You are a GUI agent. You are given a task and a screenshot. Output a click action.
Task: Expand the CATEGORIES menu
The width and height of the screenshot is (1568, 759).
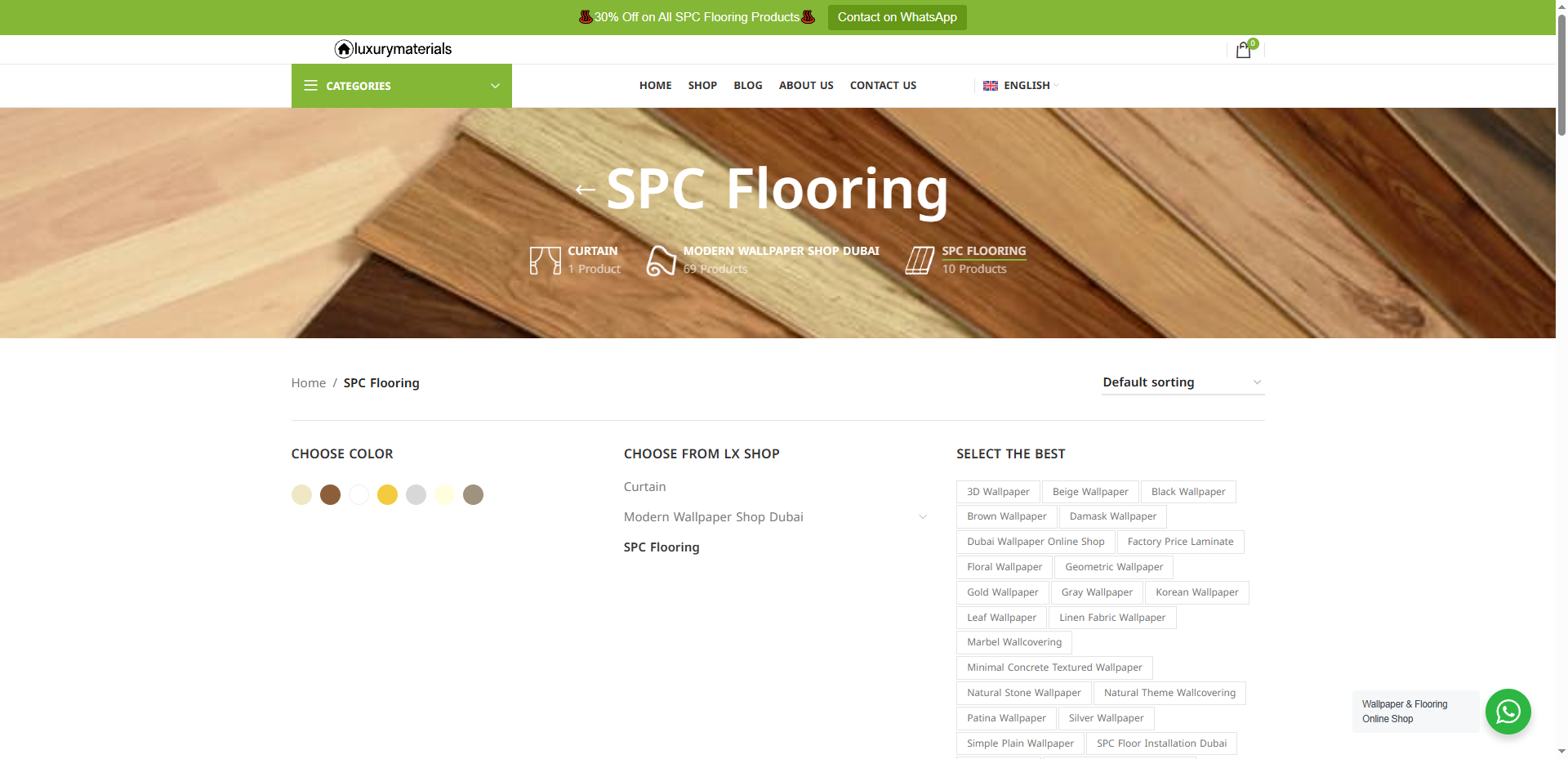click(x=401, y=86)
